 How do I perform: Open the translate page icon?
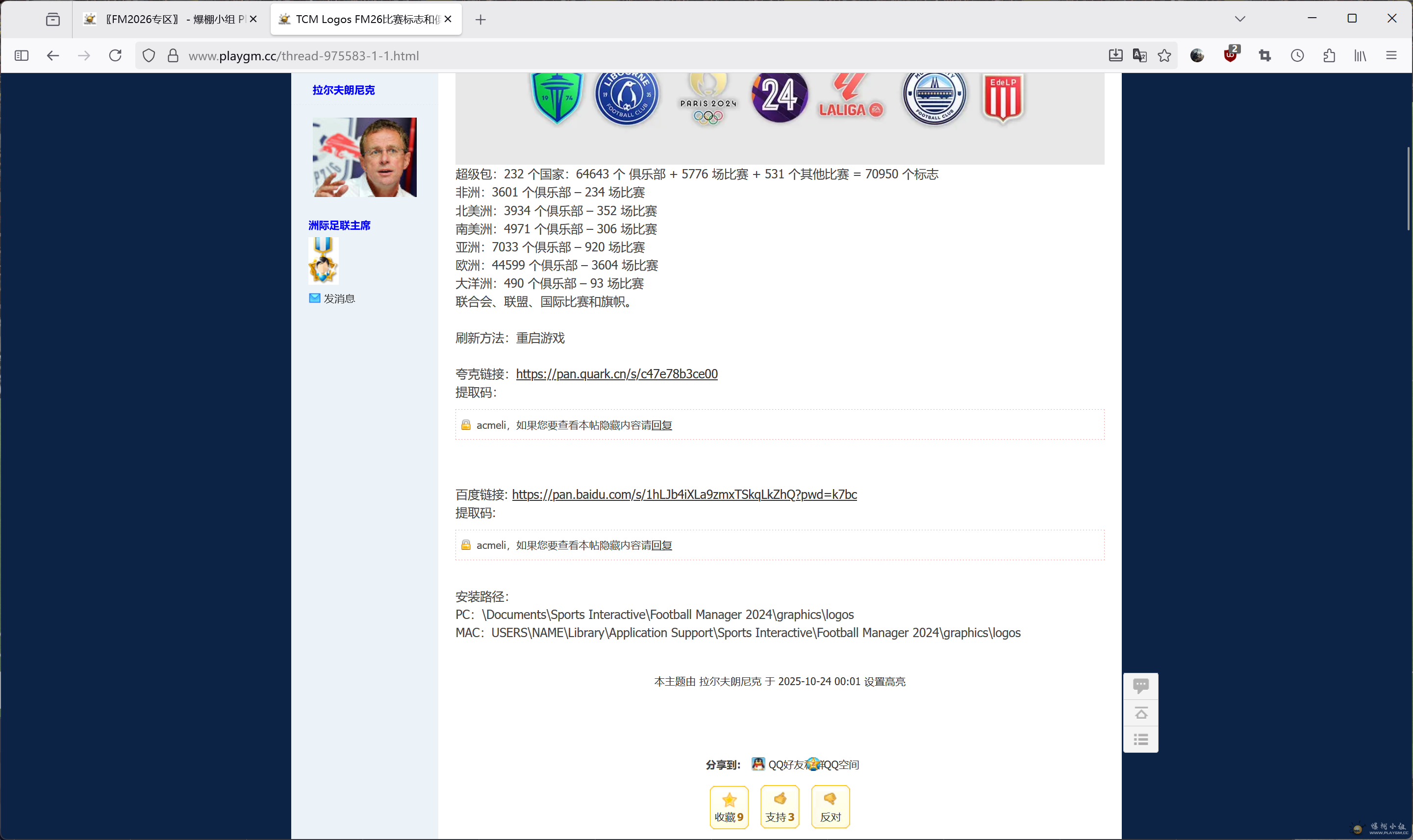1139,55
